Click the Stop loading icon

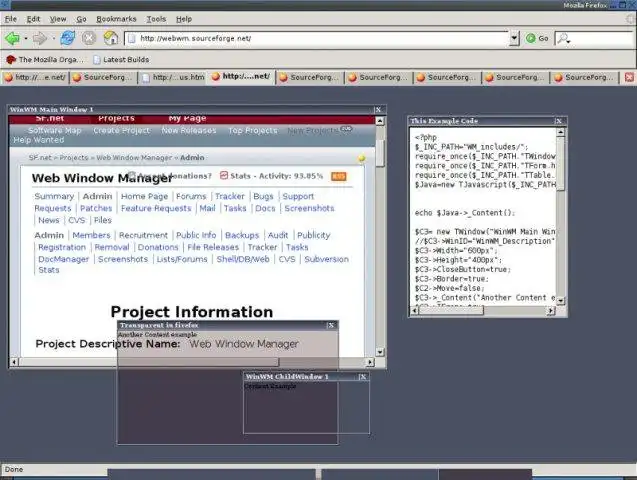[89, 38]
